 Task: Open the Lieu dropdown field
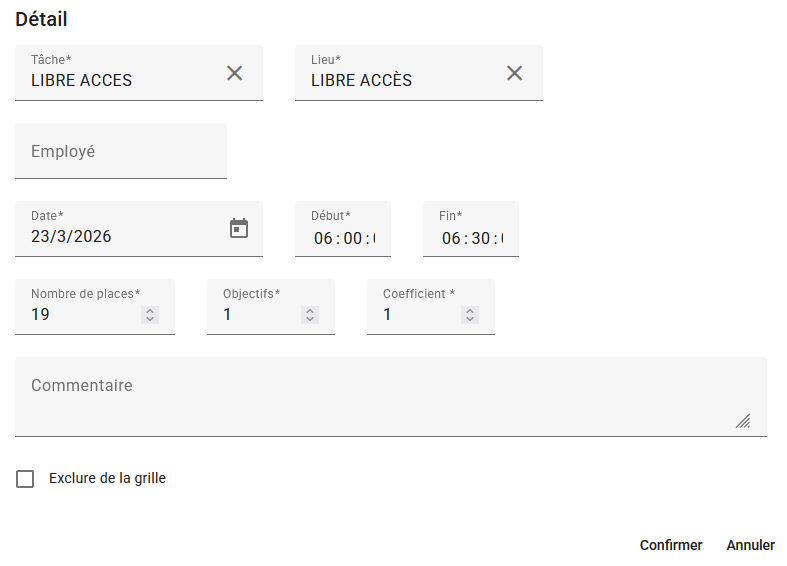[400, 80]
